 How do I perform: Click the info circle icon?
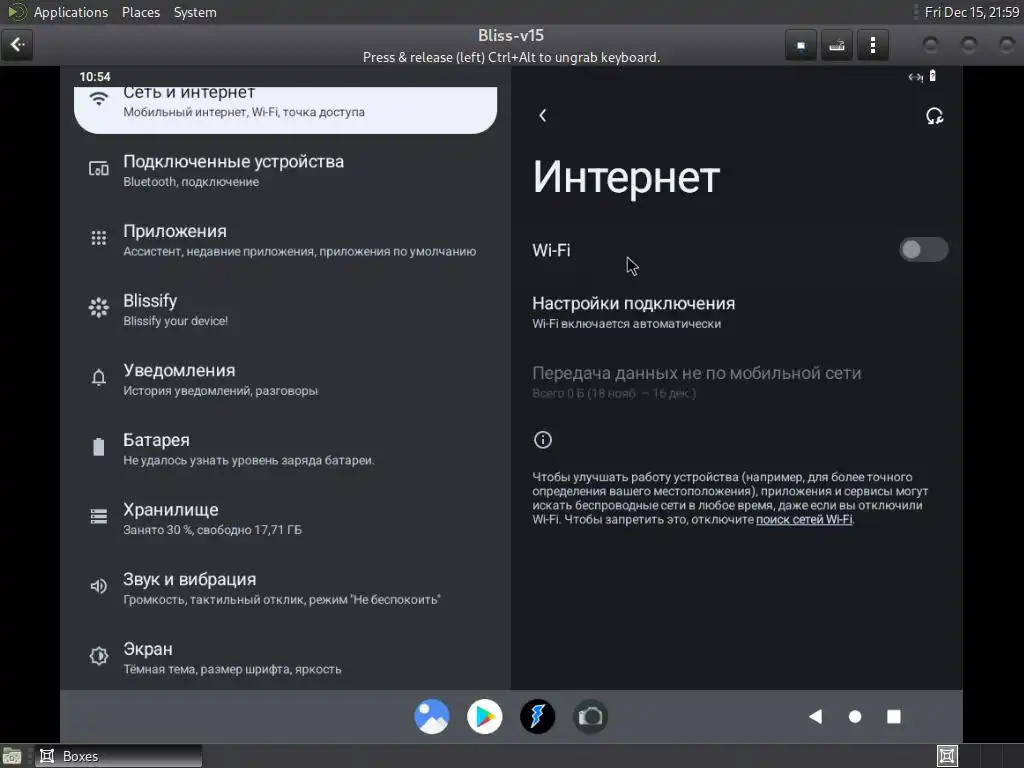point(543,440)
